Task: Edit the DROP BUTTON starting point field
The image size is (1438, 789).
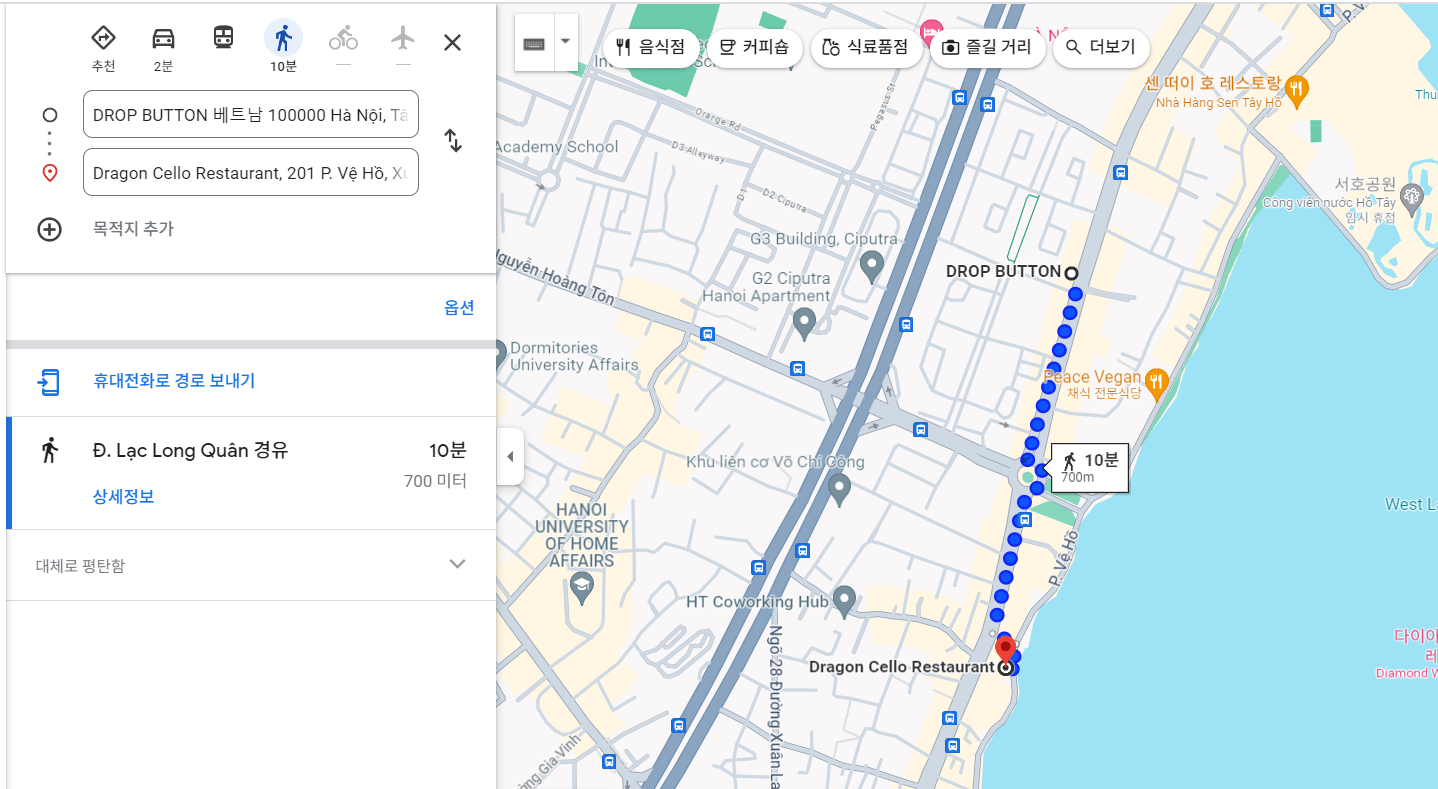Action: 251,114
